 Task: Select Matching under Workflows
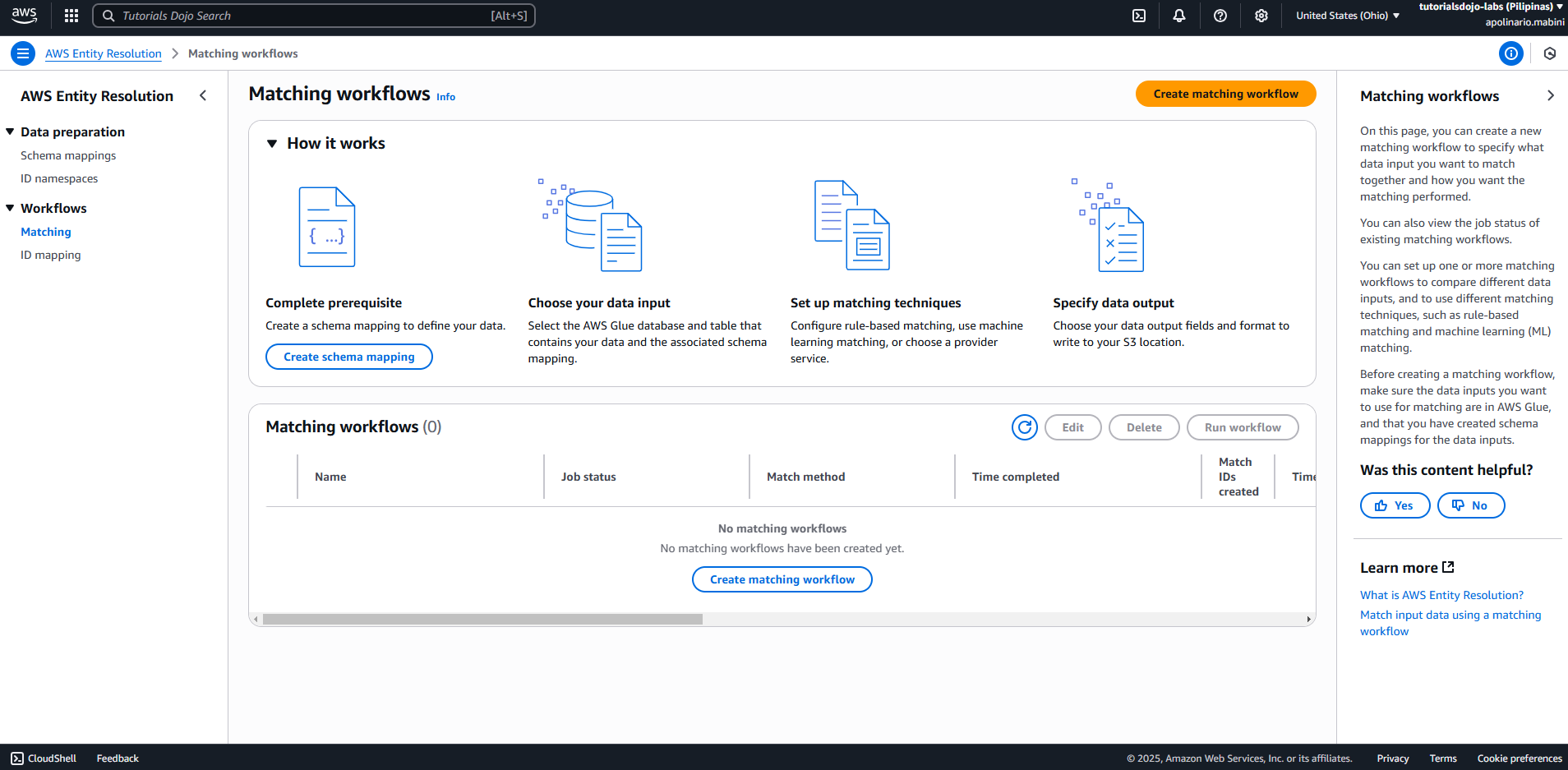[46, 232]
